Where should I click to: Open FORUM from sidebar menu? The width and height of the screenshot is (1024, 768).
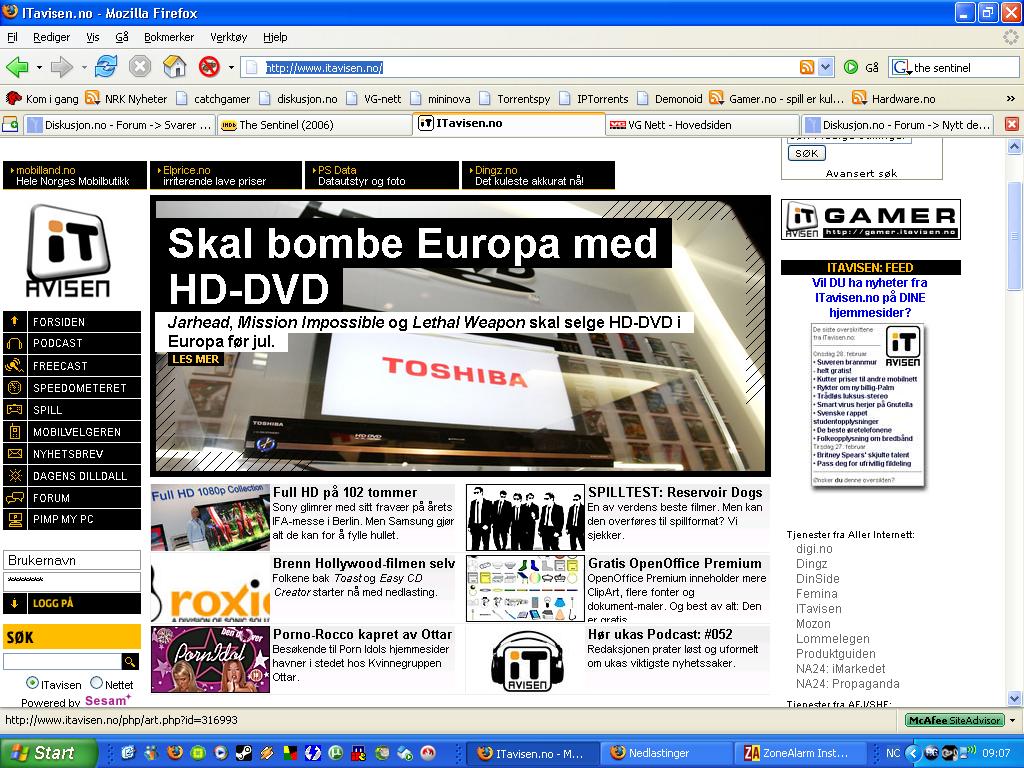[x=72, y=498]
